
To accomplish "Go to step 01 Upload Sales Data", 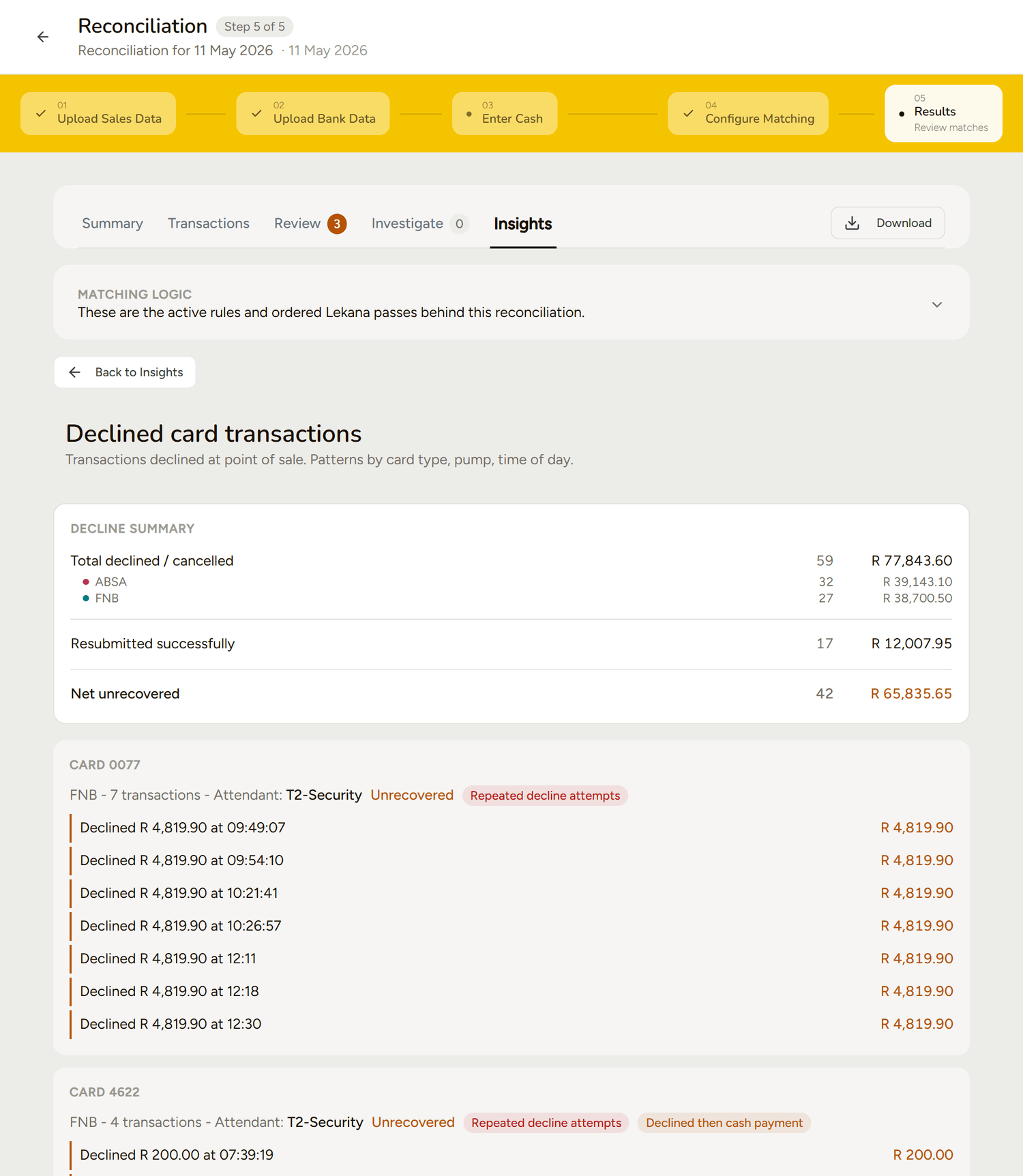I will click(x=98, y=113).
